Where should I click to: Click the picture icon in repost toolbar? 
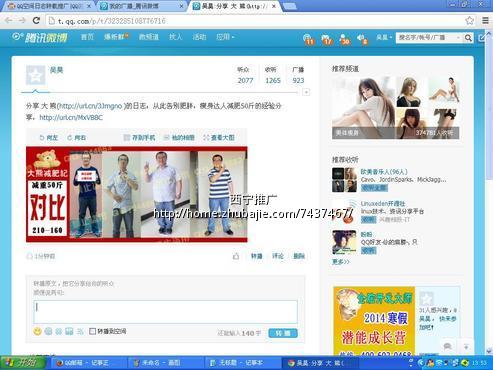(x=69, y=331)
